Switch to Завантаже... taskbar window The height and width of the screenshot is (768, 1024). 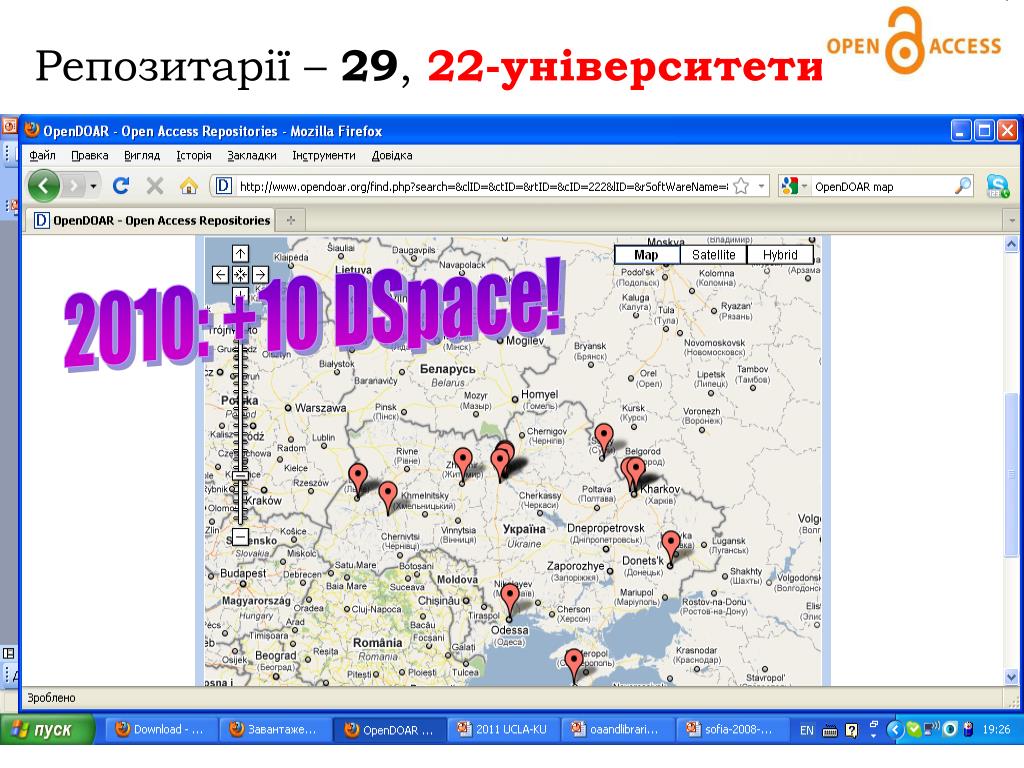(274, 729)
